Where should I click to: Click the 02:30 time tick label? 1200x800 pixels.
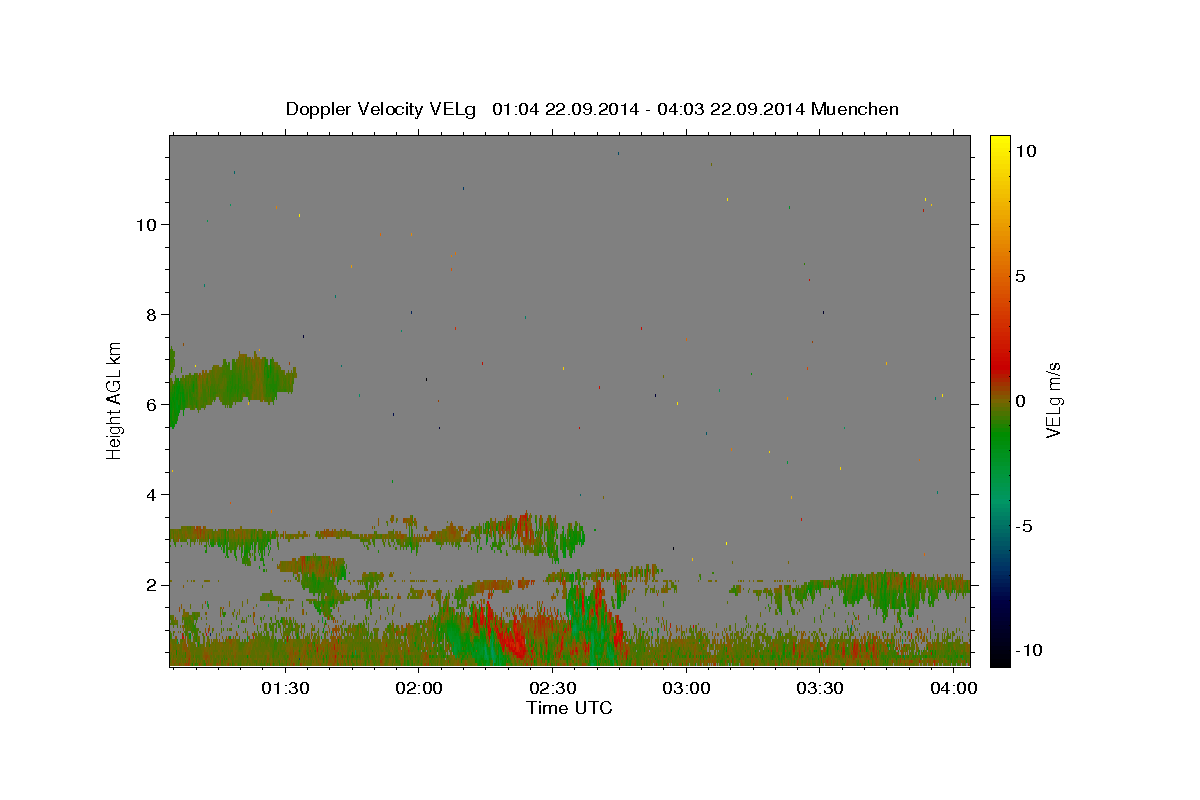552,689
